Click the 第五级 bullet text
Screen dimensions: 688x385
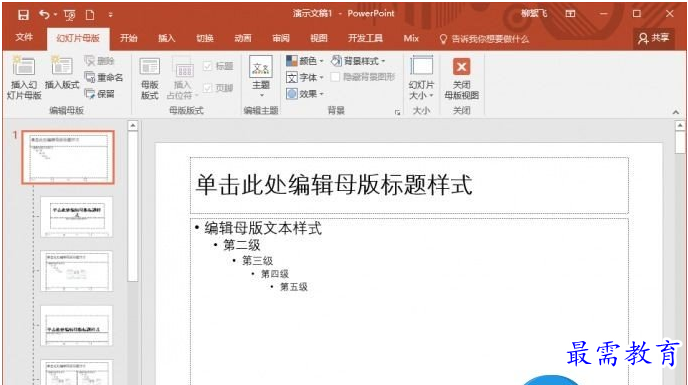[294, 287]
